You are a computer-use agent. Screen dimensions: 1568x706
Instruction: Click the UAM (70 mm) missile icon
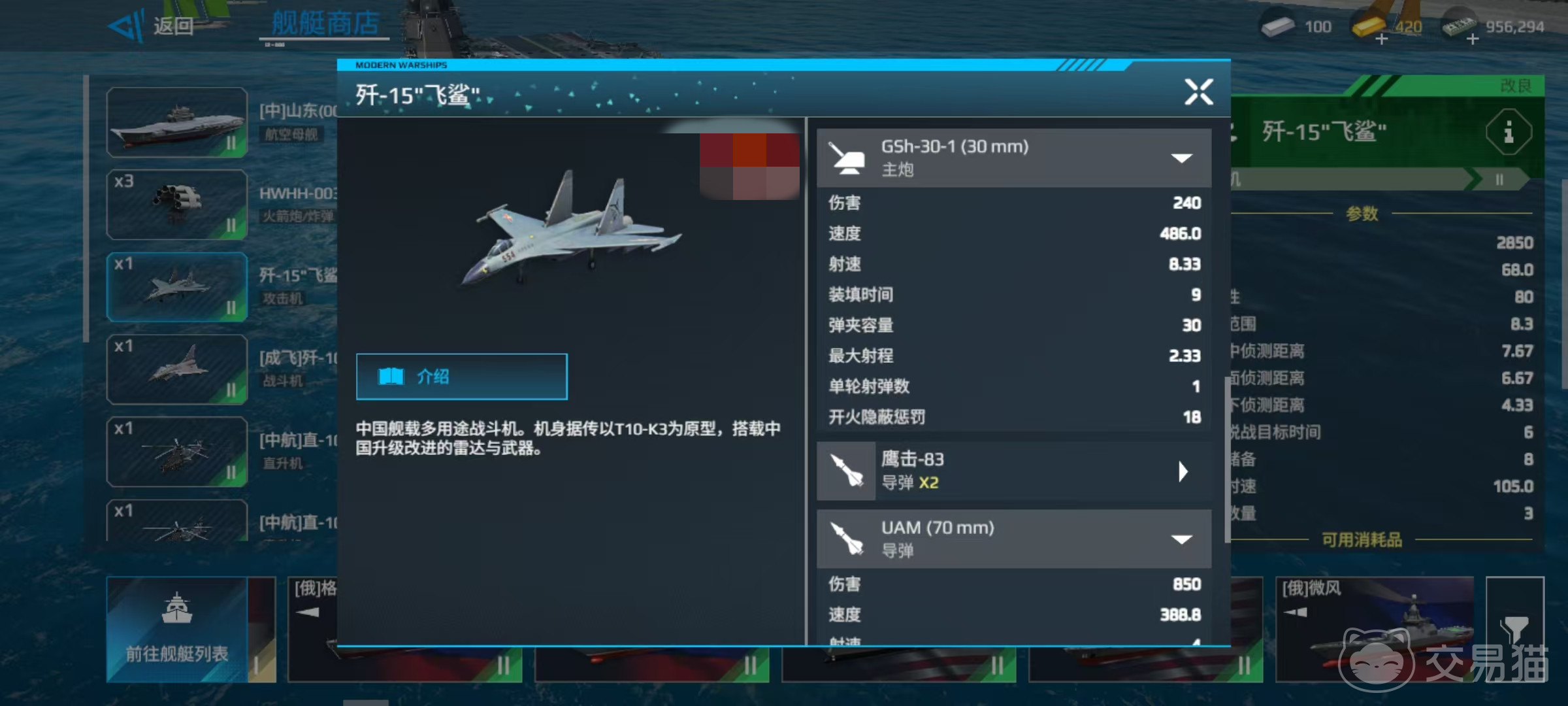(x=846, y=539)
